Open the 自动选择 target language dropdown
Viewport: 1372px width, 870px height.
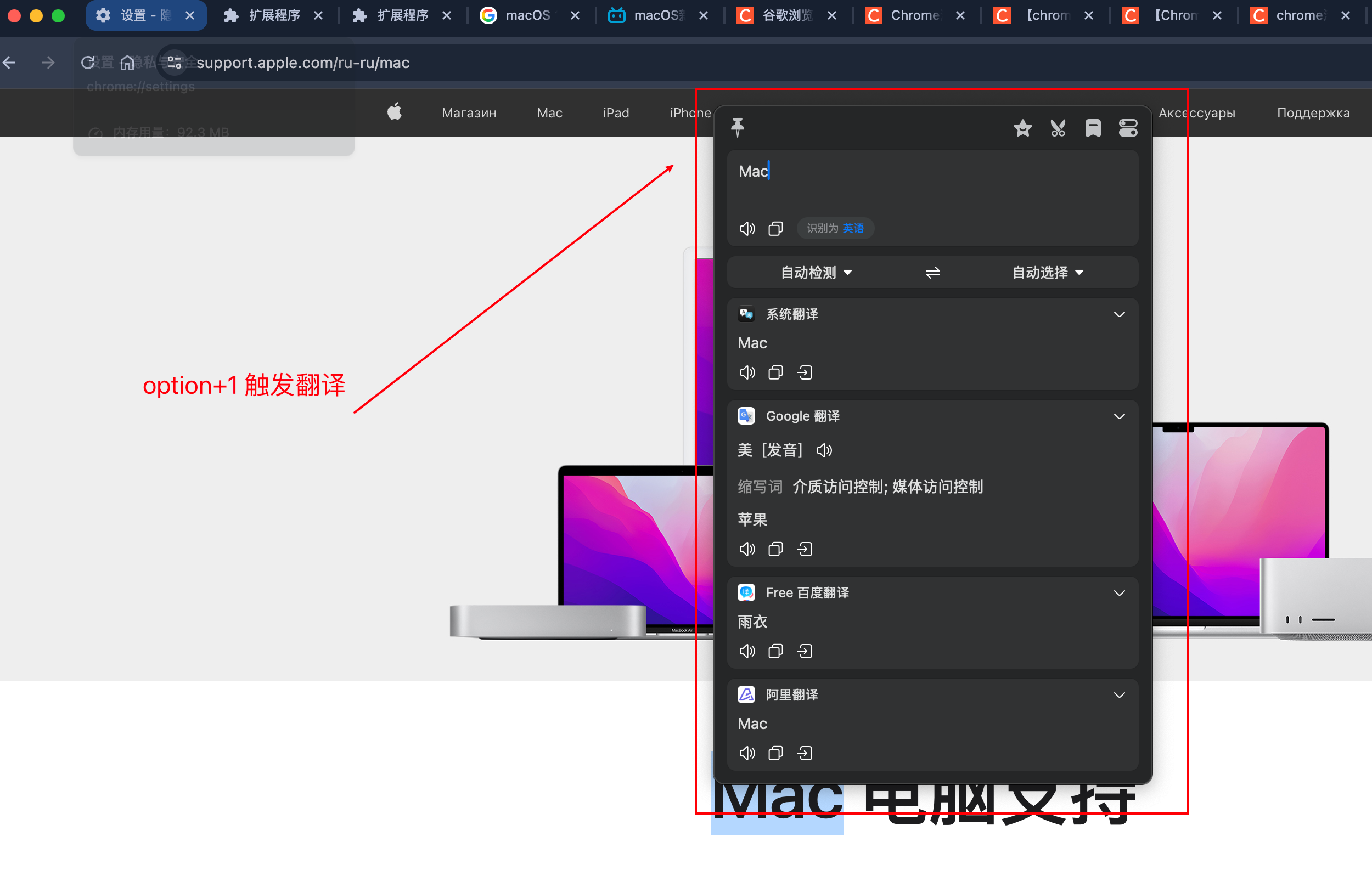1047,273
